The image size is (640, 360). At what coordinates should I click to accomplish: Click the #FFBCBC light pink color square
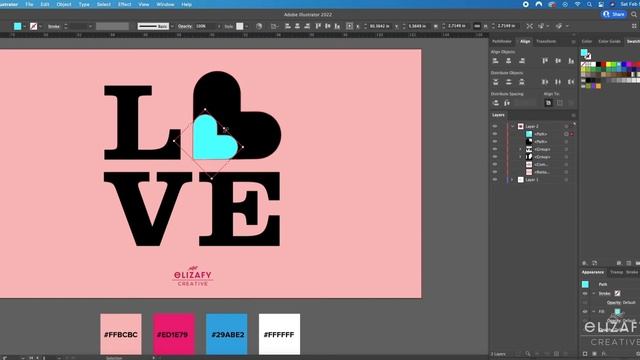point(121,334)
